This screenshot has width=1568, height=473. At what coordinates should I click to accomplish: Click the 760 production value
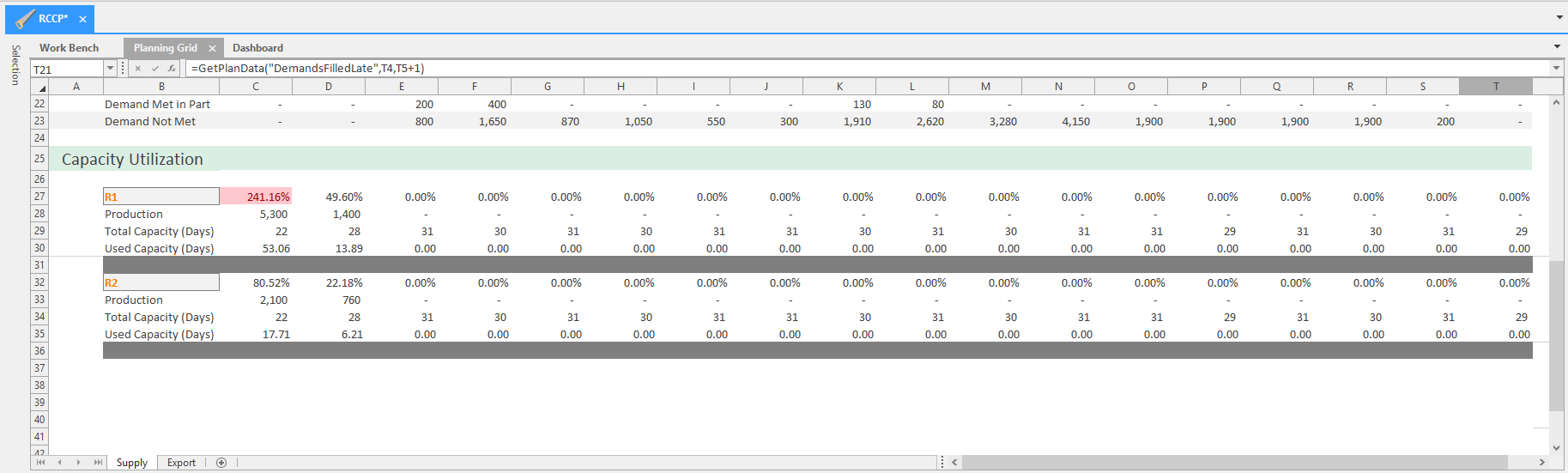329,300
